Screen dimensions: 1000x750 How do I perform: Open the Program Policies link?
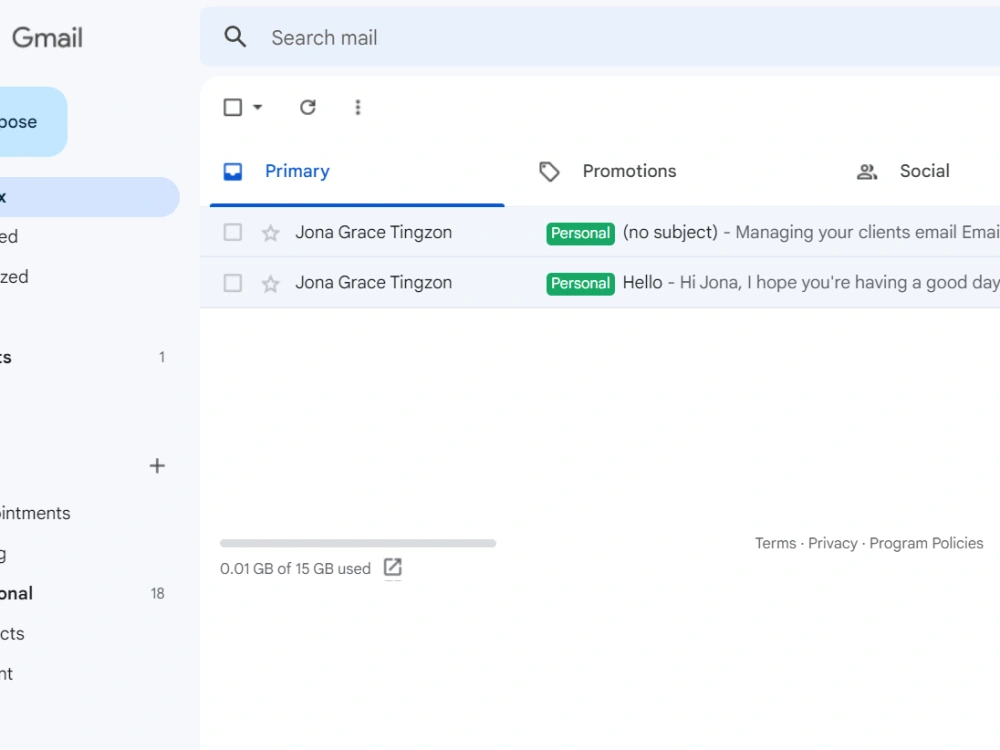(926, 543)
